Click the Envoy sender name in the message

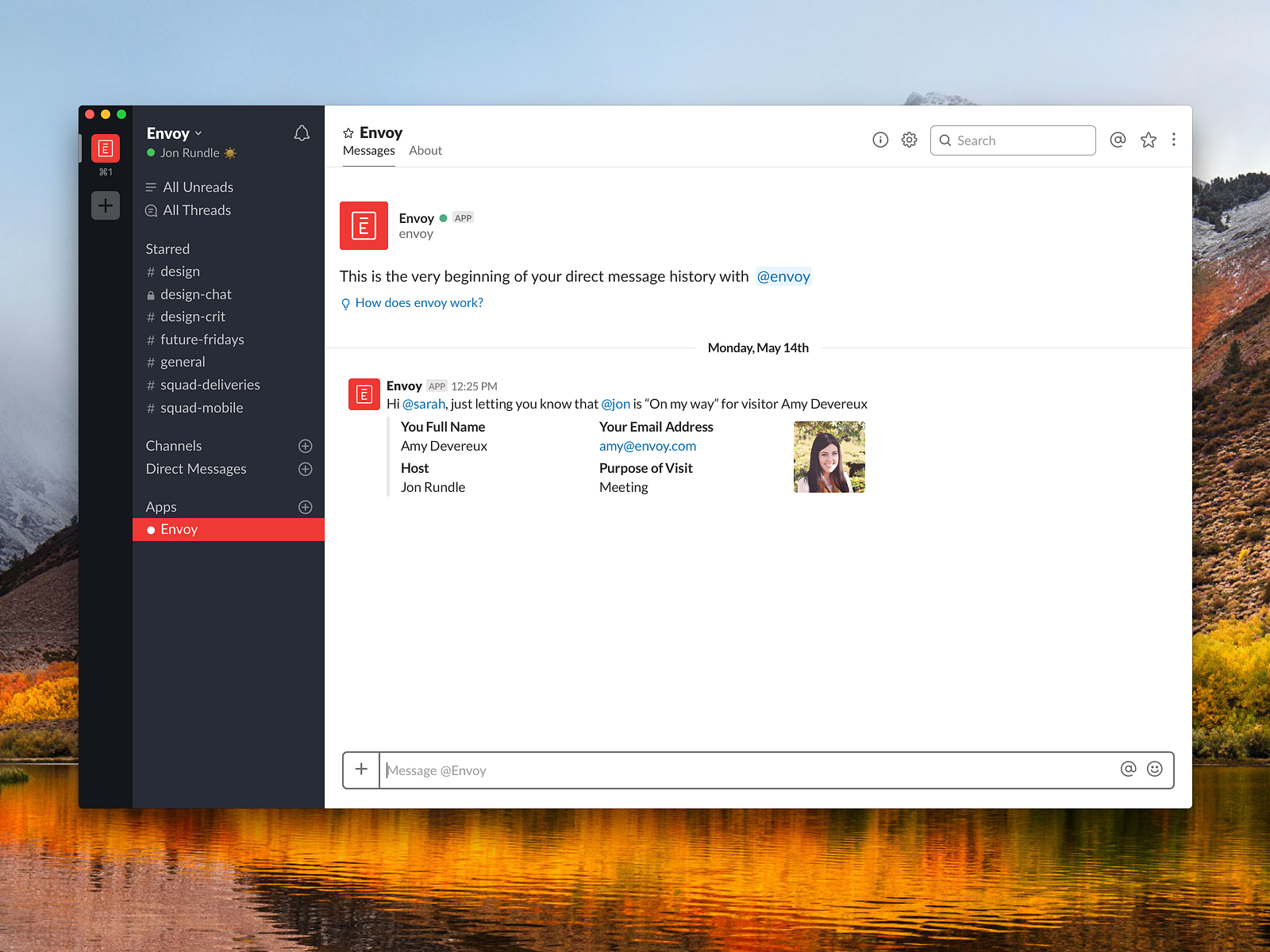(x=404, y=386)
